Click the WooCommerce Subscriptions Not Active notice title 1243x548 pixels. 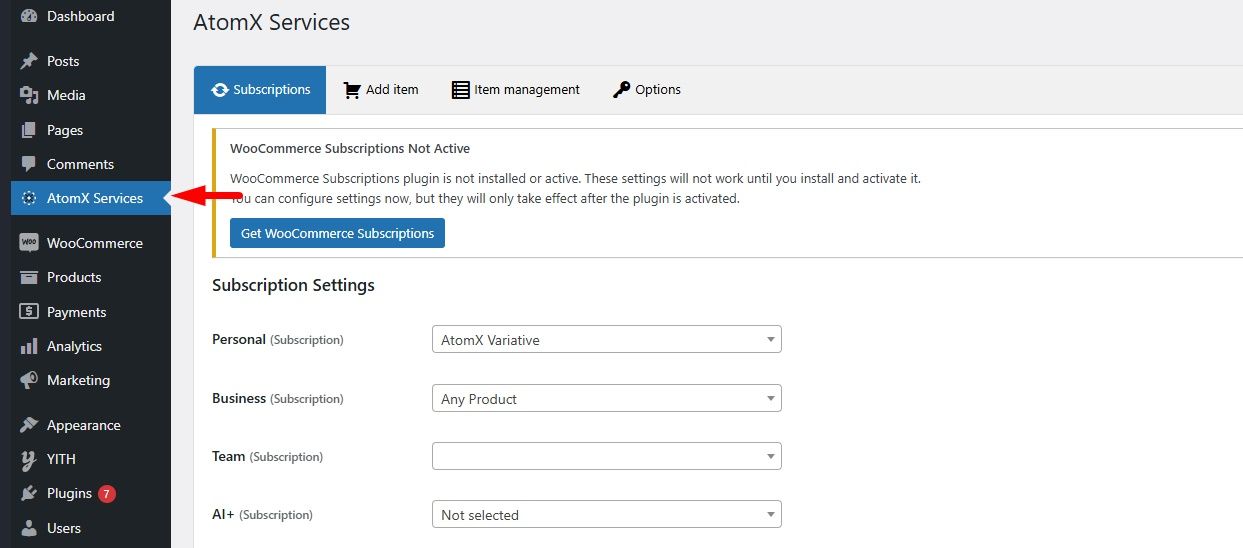pyautogui.click(x=350, y=148)
